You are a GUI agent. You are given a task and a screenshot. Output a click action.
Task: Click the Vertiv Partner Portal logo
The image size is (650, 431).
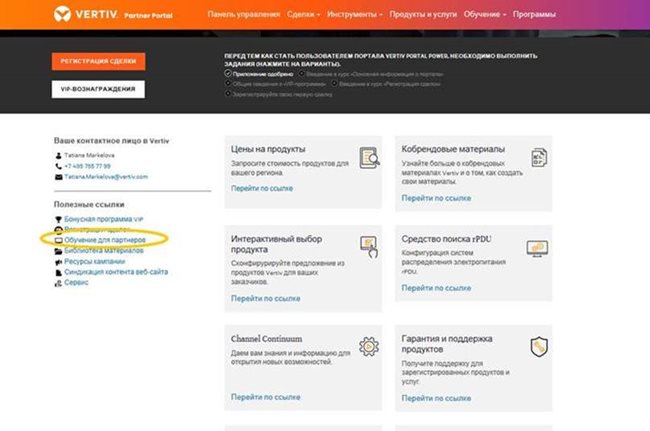pos(113,15)
